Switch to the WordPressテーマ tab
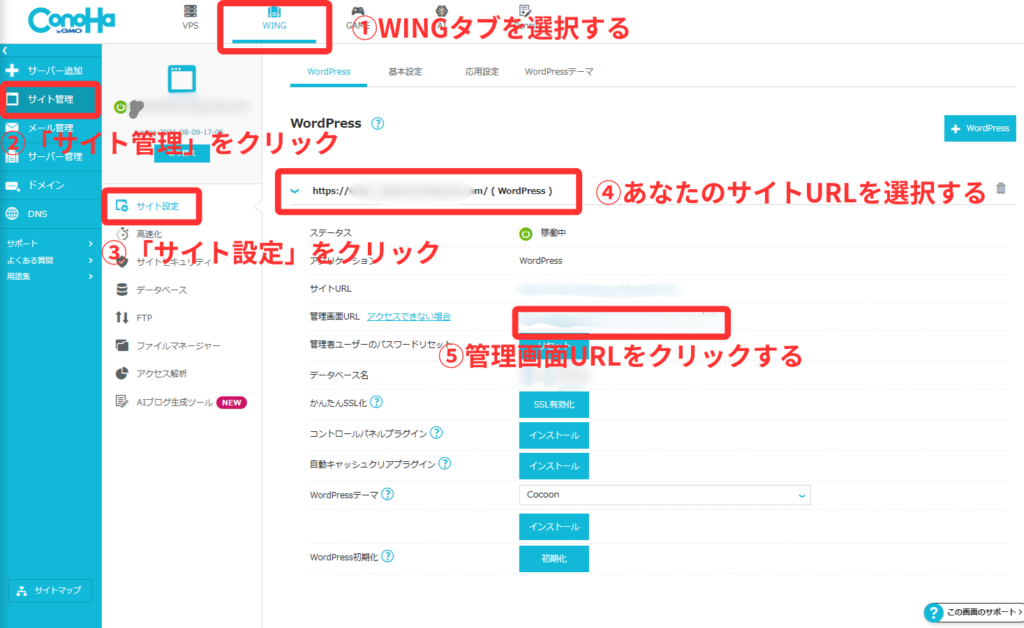1024x628 pixels. [559, 72]
